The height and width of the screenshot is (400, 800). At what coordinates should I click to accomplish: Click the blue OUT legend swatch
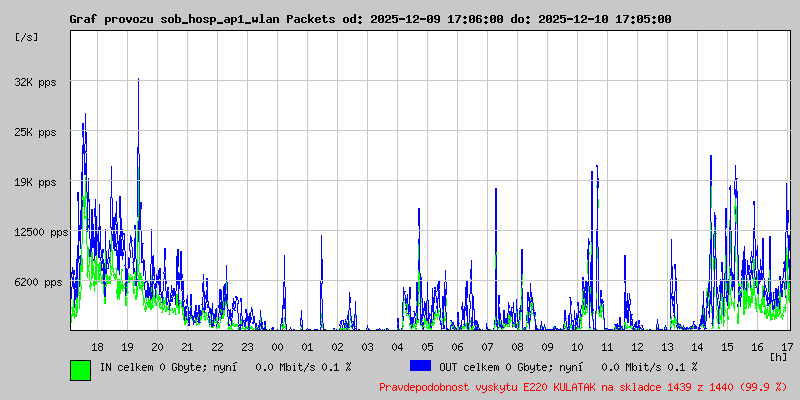point(420,366)
